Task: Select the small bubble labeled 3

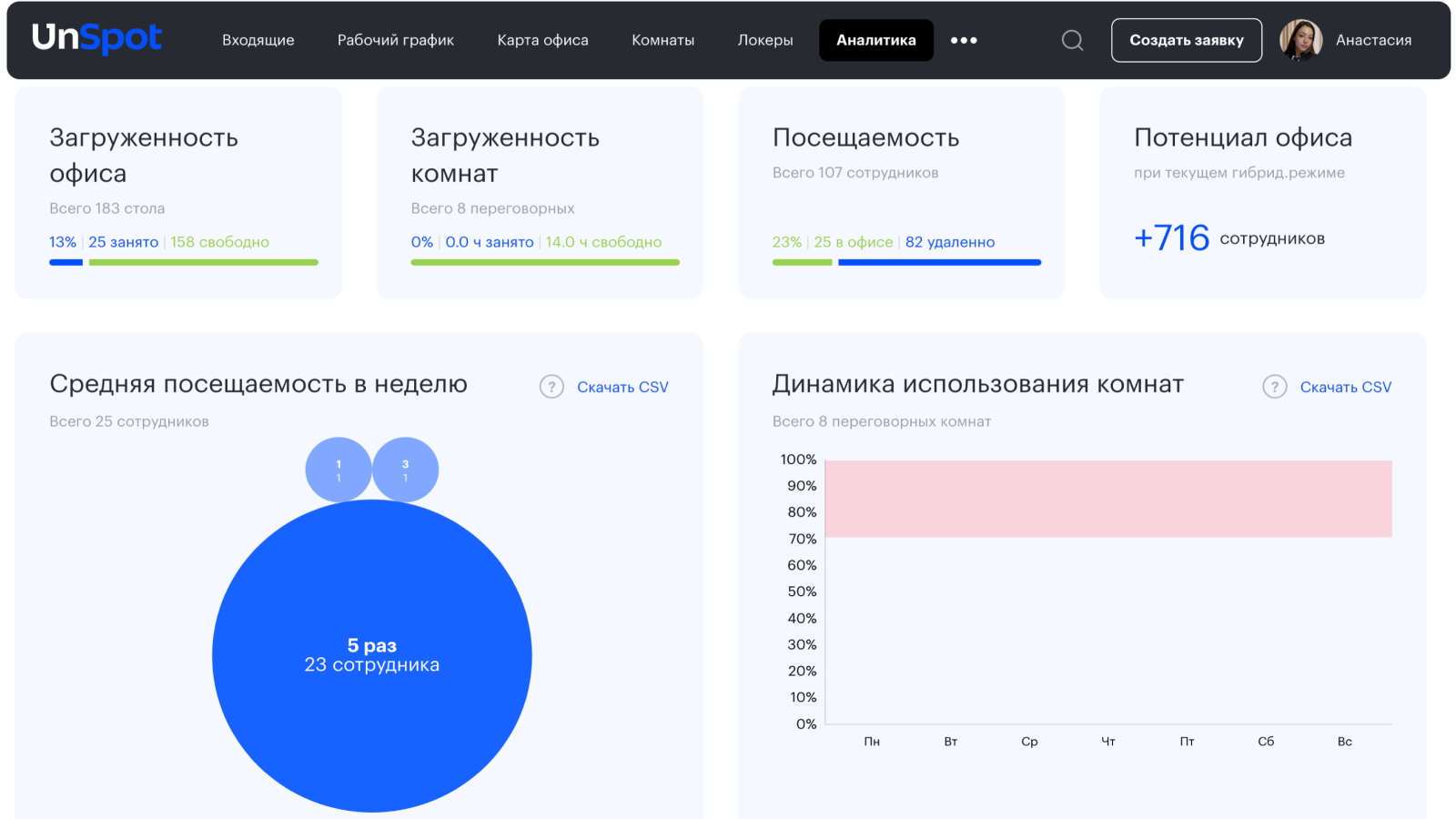Action: click(x=406, y=470)
